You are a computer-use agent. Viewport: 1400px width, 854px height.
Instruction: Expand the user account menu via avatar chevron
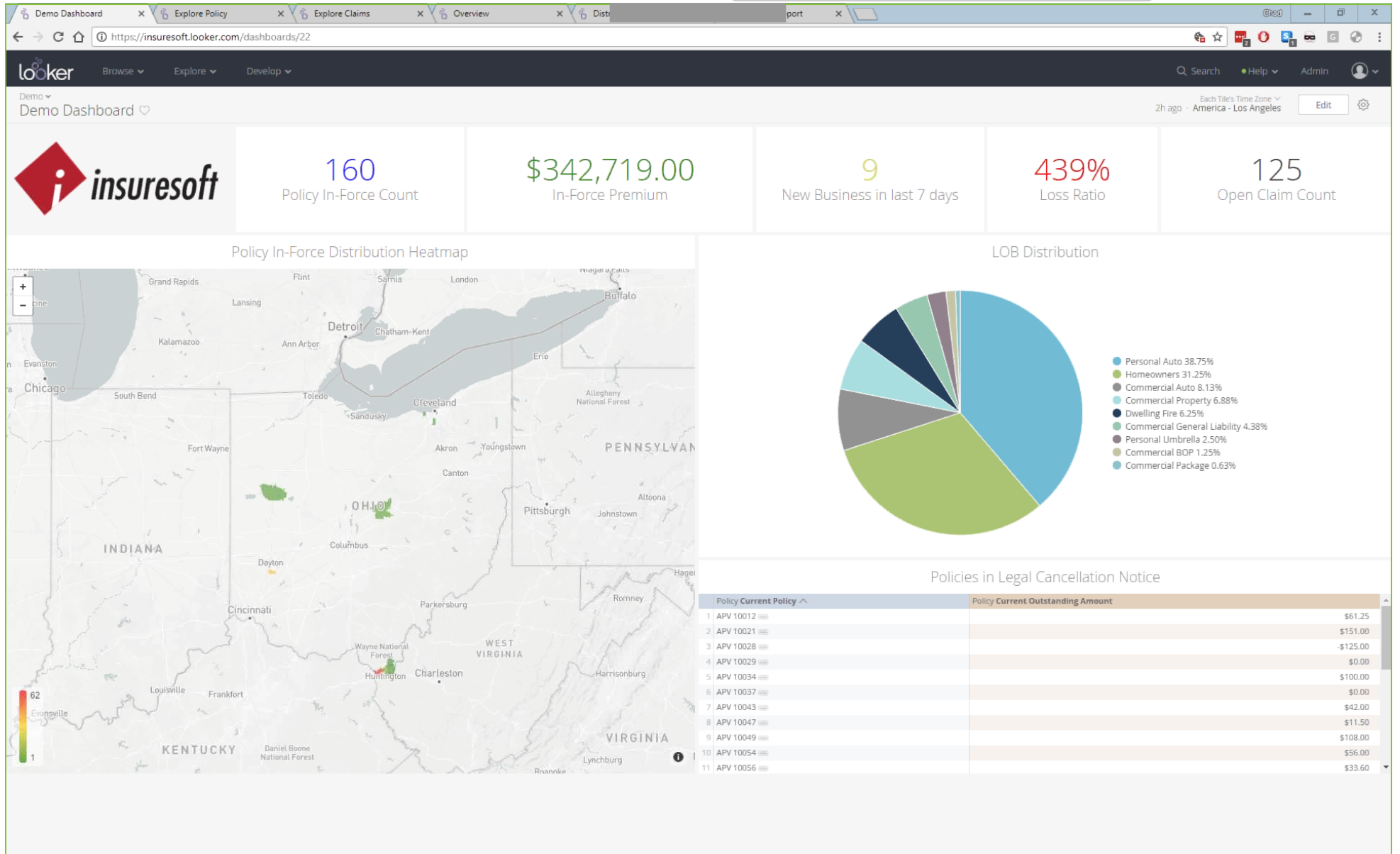coord(1374,70)
